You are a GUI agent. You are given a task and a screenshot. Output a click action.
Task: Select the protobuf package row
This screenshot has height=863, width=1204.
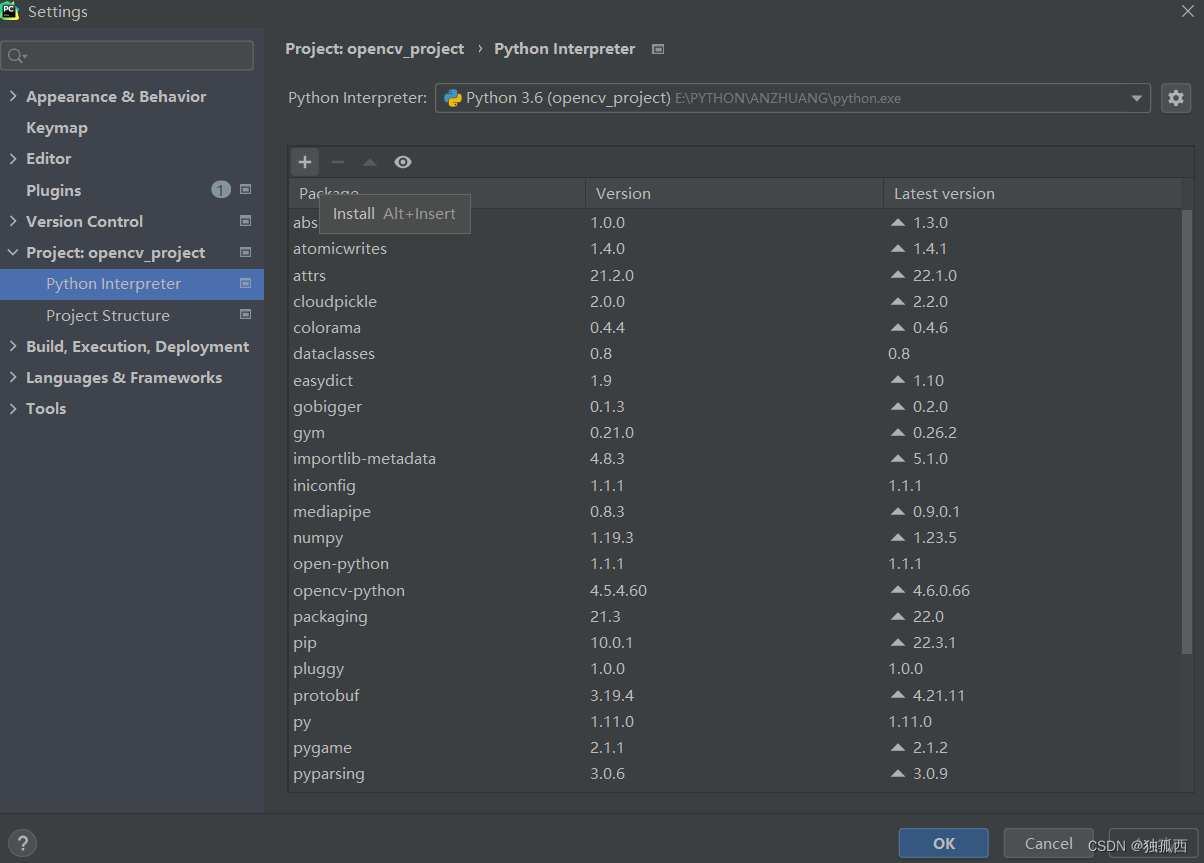click(x=735, y=695)
